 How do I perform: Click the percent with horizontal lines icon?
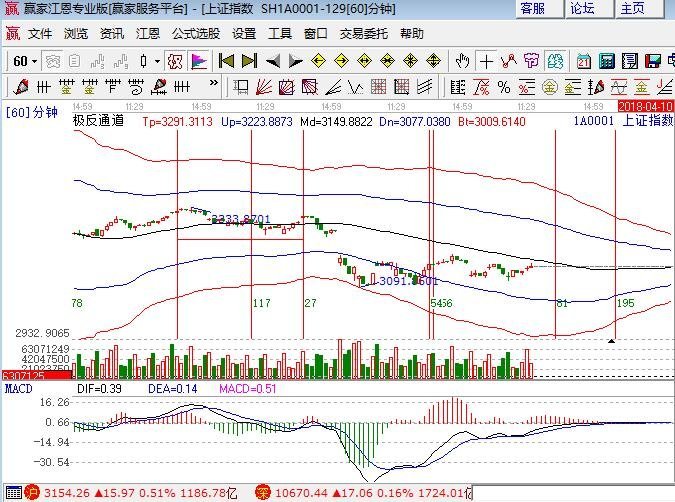click(526, 87)
